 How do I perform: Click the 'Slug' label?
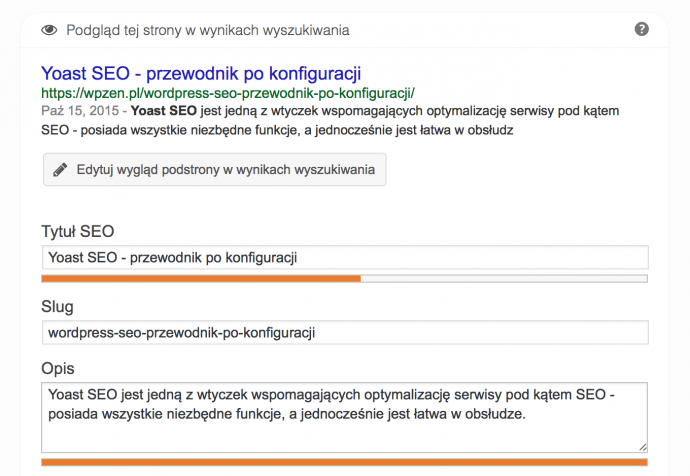coord(57,307)
